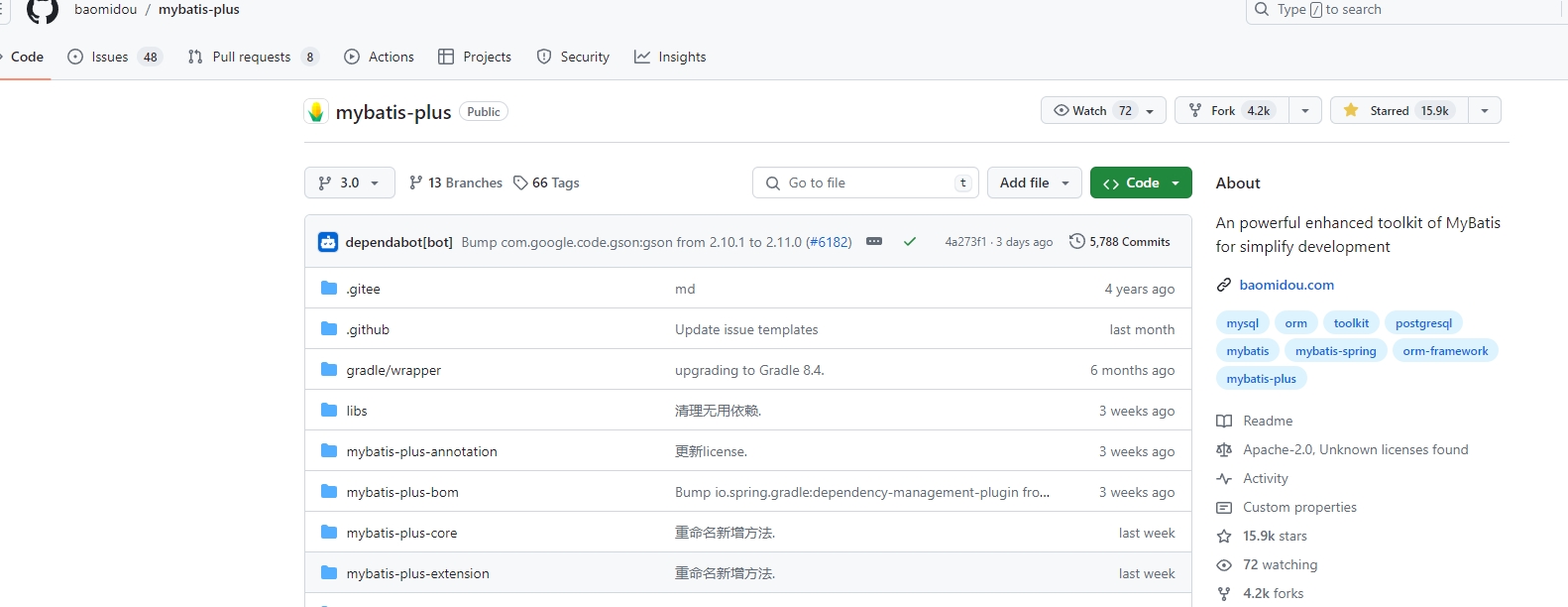This screenshot has height=607, width=1568.
Task: Open the mybatis-plus-core folder name
Action: pyautogui.click(x=401, y=533)
